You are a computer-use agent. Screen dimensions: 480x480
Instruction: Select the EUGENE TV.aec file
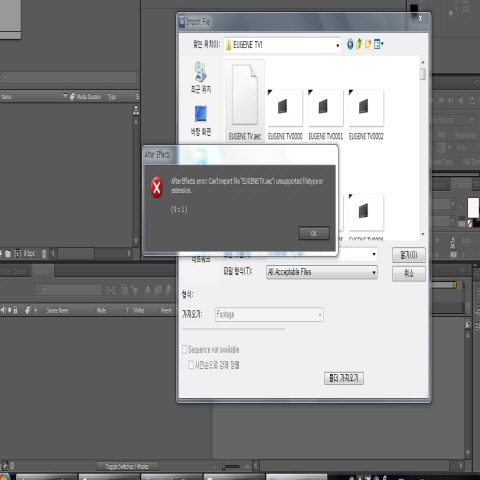[x=245, y=100]
